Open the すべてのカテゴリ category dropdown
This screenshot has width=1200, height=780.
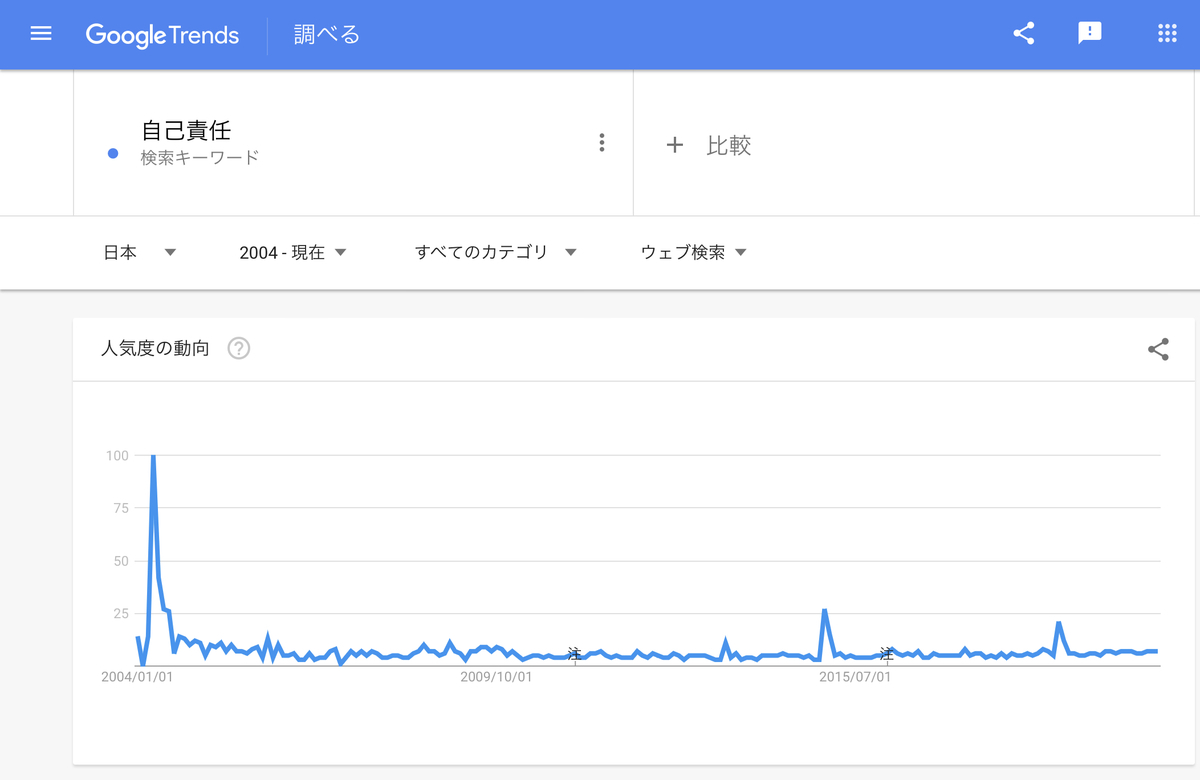point(494,252)
